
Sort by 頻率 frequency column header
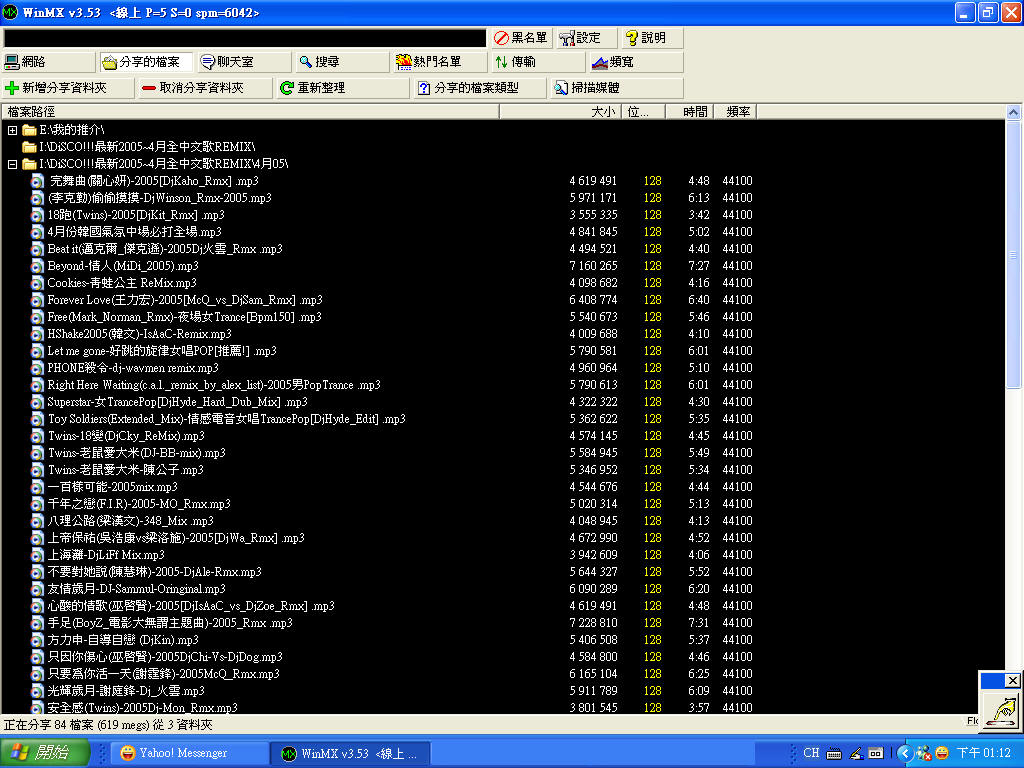(735, 112)
